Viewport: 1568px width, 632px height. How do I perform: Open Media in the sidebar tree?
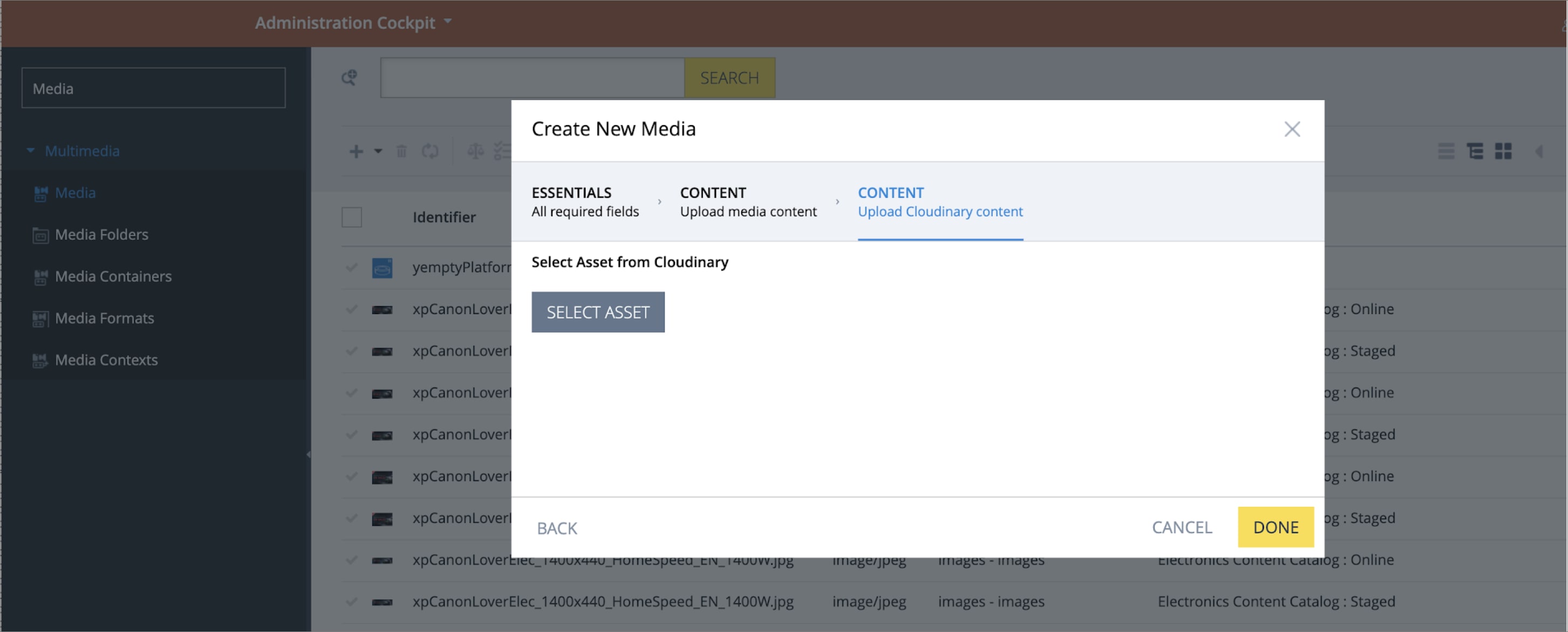coord(75,193)
